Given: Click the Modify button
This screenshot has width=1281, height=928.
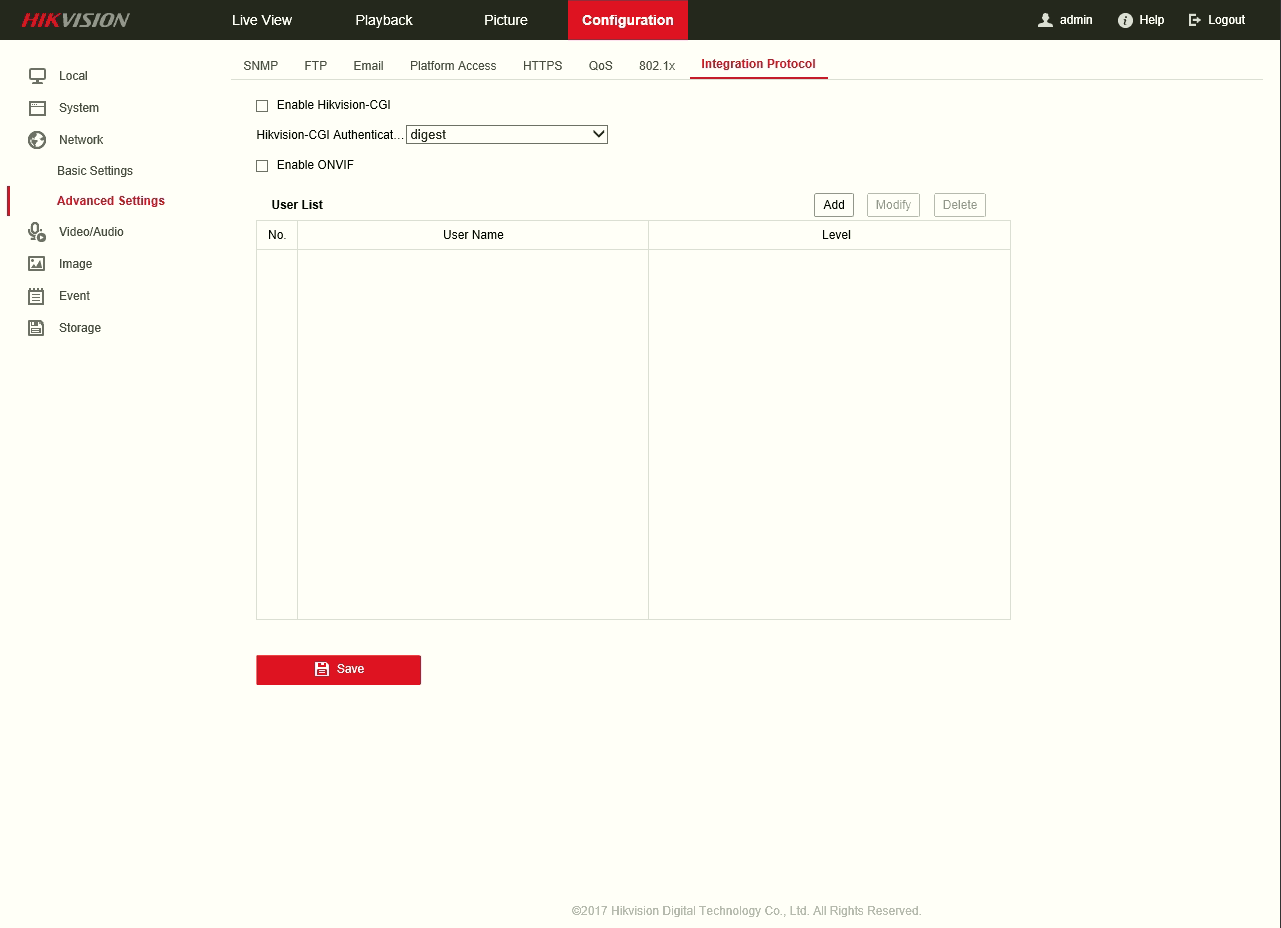Looking at the screenshot, I should tap(893, 205).
